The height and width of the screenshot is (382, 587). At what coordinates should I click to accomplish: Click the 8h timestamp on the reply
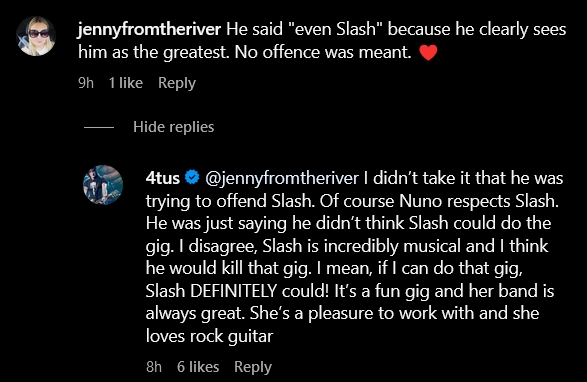click(x=154, y=367)
